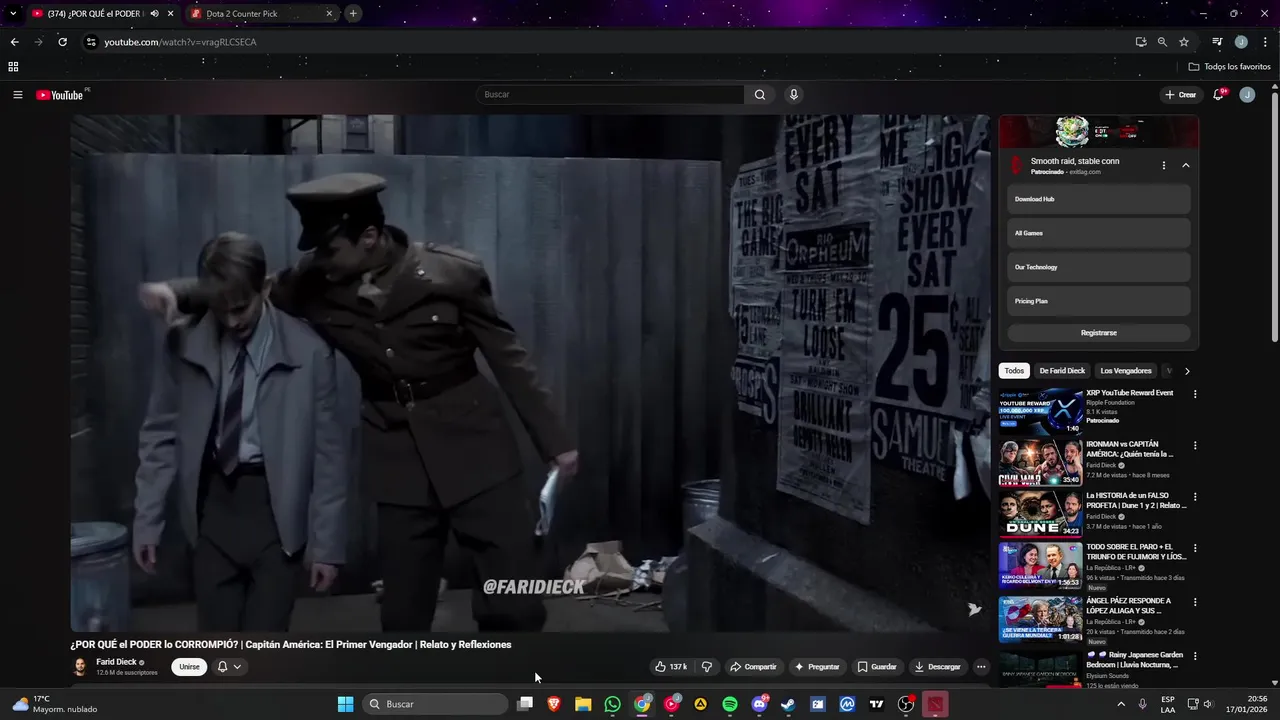Open the browser media control icon
The width and height of the screenshot is (1280, 720).
point(1217,42)
